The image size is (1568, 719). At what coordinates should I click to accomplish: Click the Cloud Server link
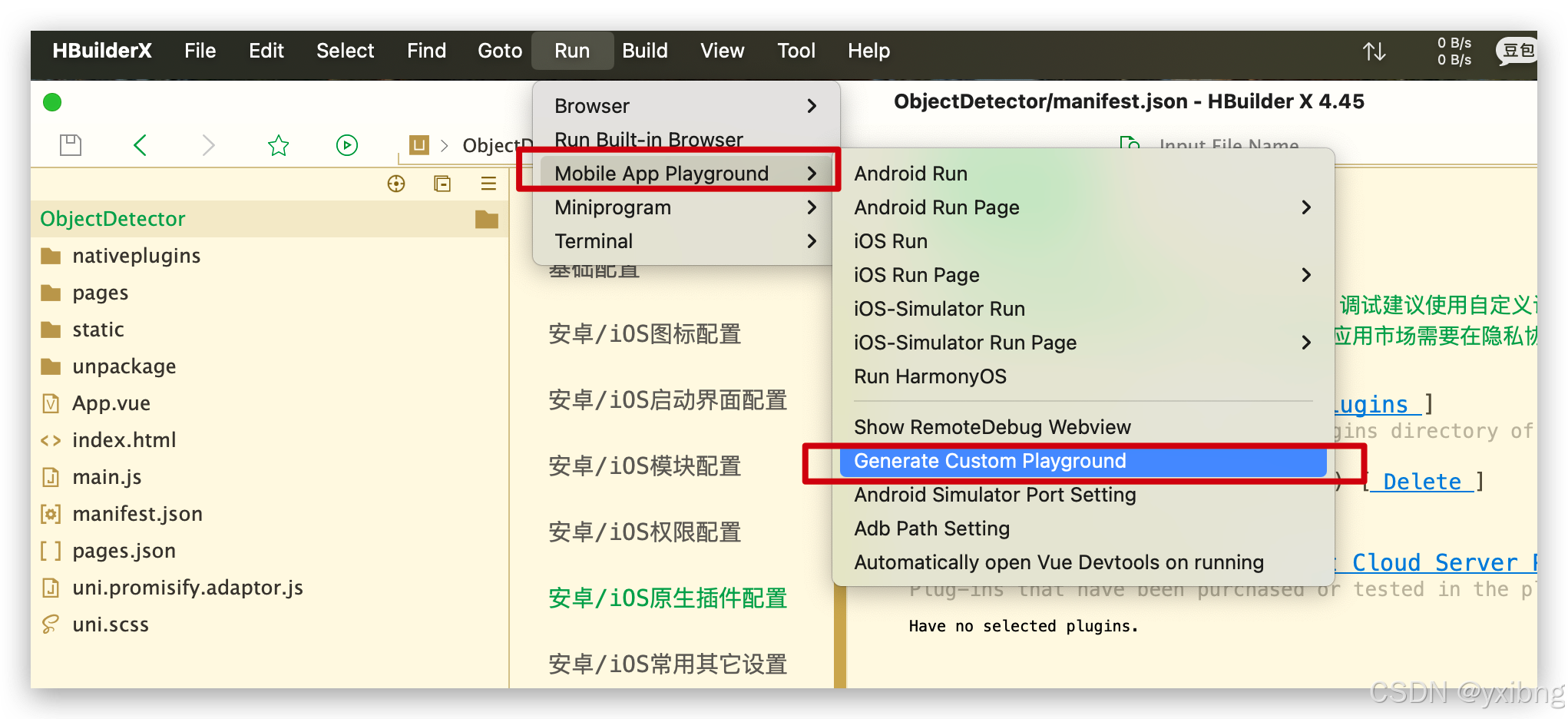(x=1434, y=562)
